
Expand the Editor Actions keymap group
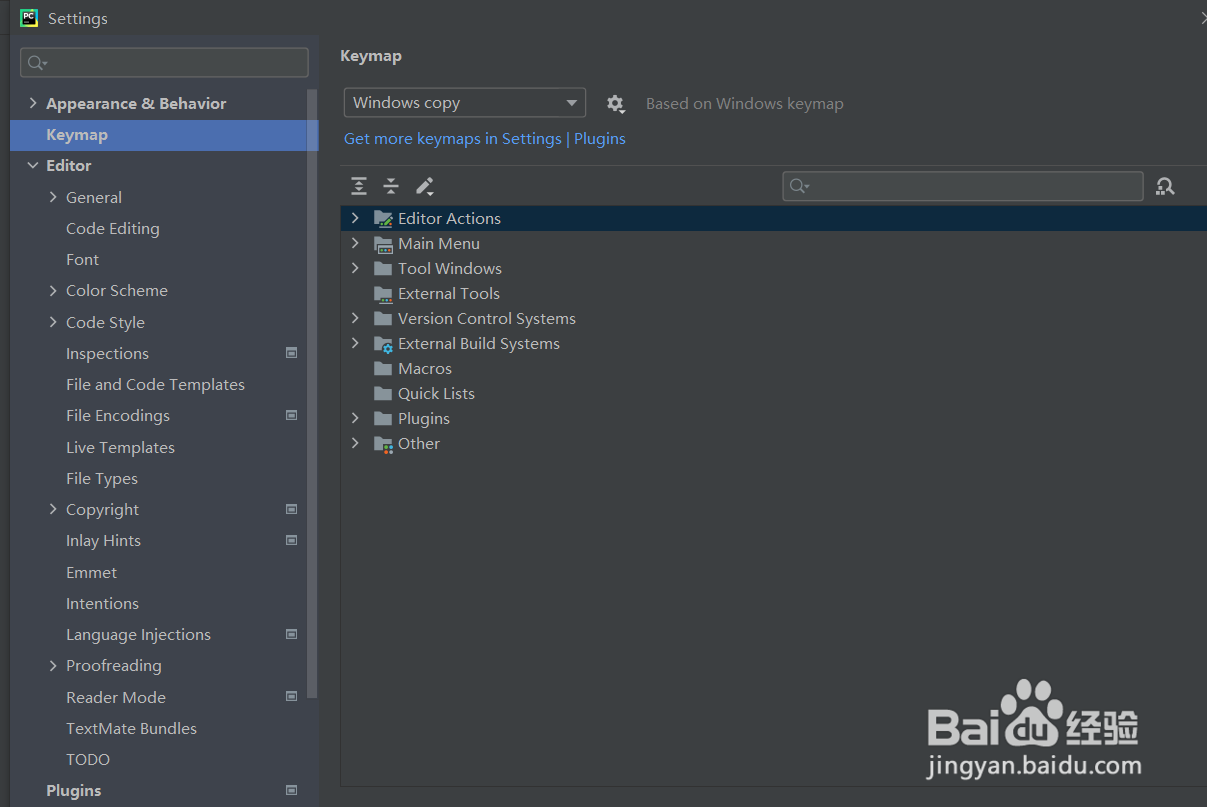(x=355, y=218)
